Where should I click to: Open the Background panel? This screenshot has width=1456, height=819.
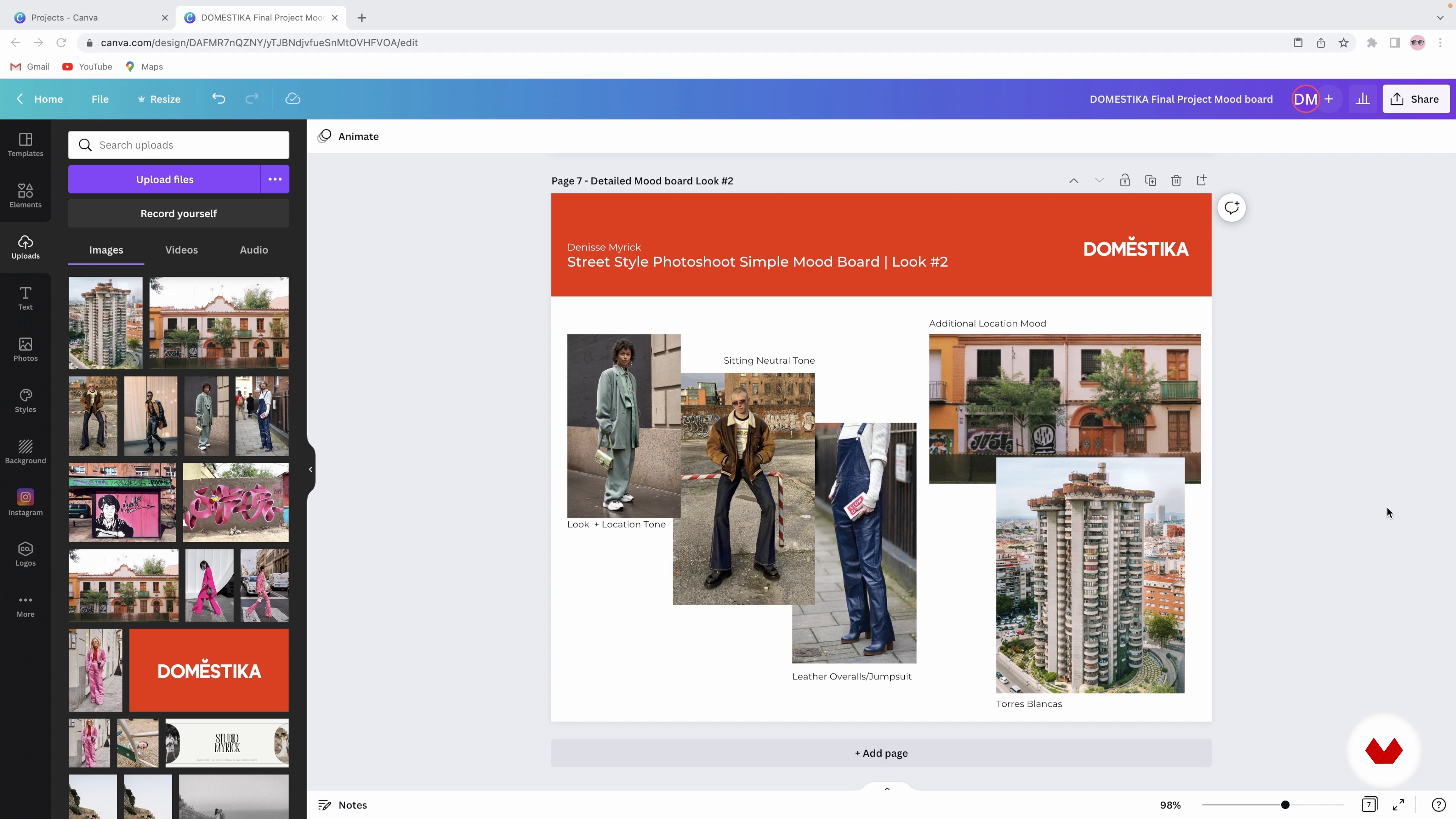[x=25, y=452]
